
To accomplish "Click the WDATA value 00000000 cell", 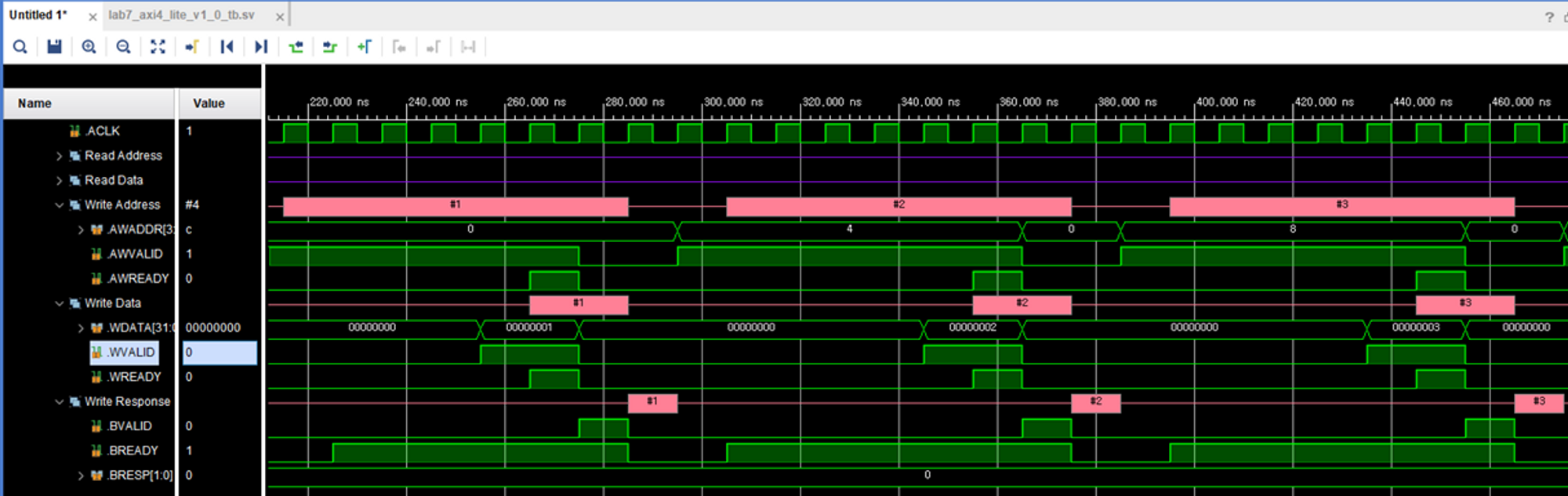I will (213, 328).
